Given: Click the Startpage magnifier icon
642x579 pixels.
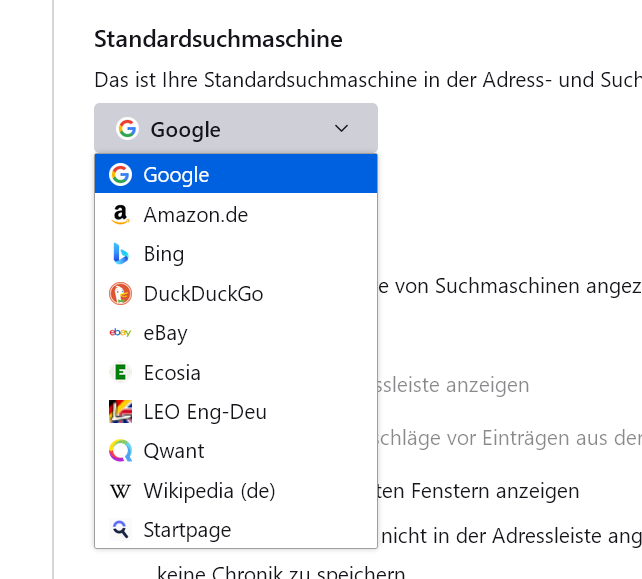Looking at the screenshot, I should (x=120, y=530).
